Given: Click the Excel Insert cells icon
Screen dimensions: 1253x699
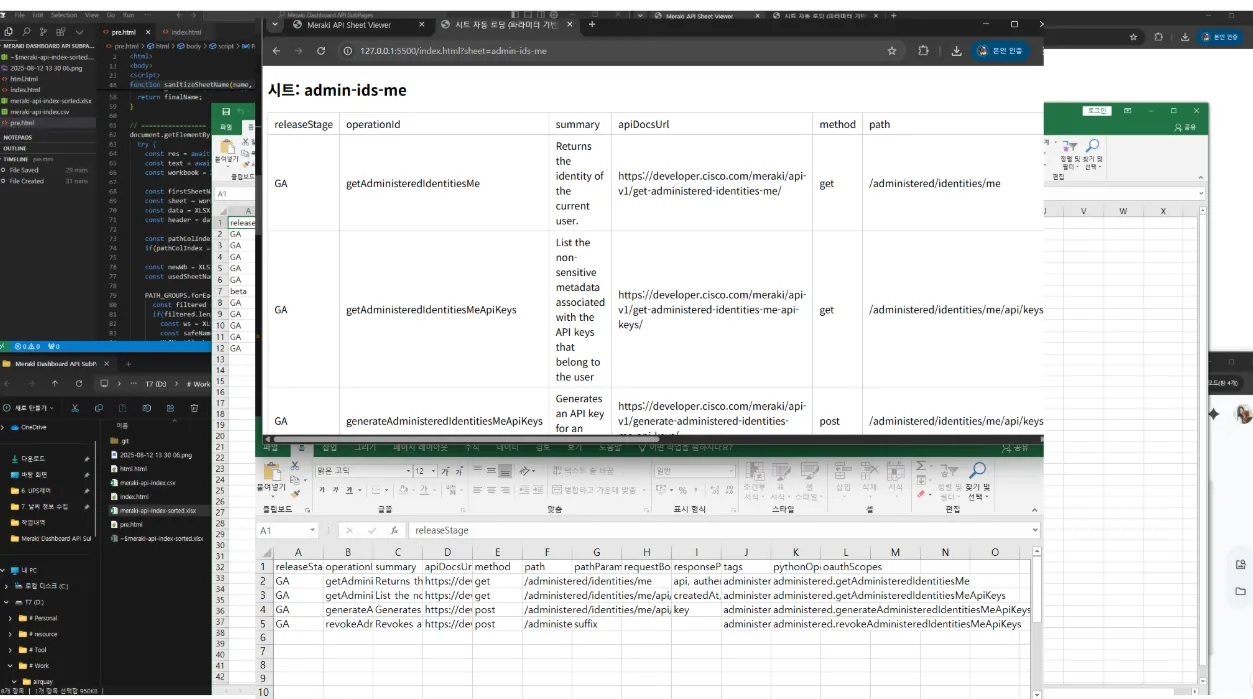Looking at the screenshot, I should coord(843,470).
